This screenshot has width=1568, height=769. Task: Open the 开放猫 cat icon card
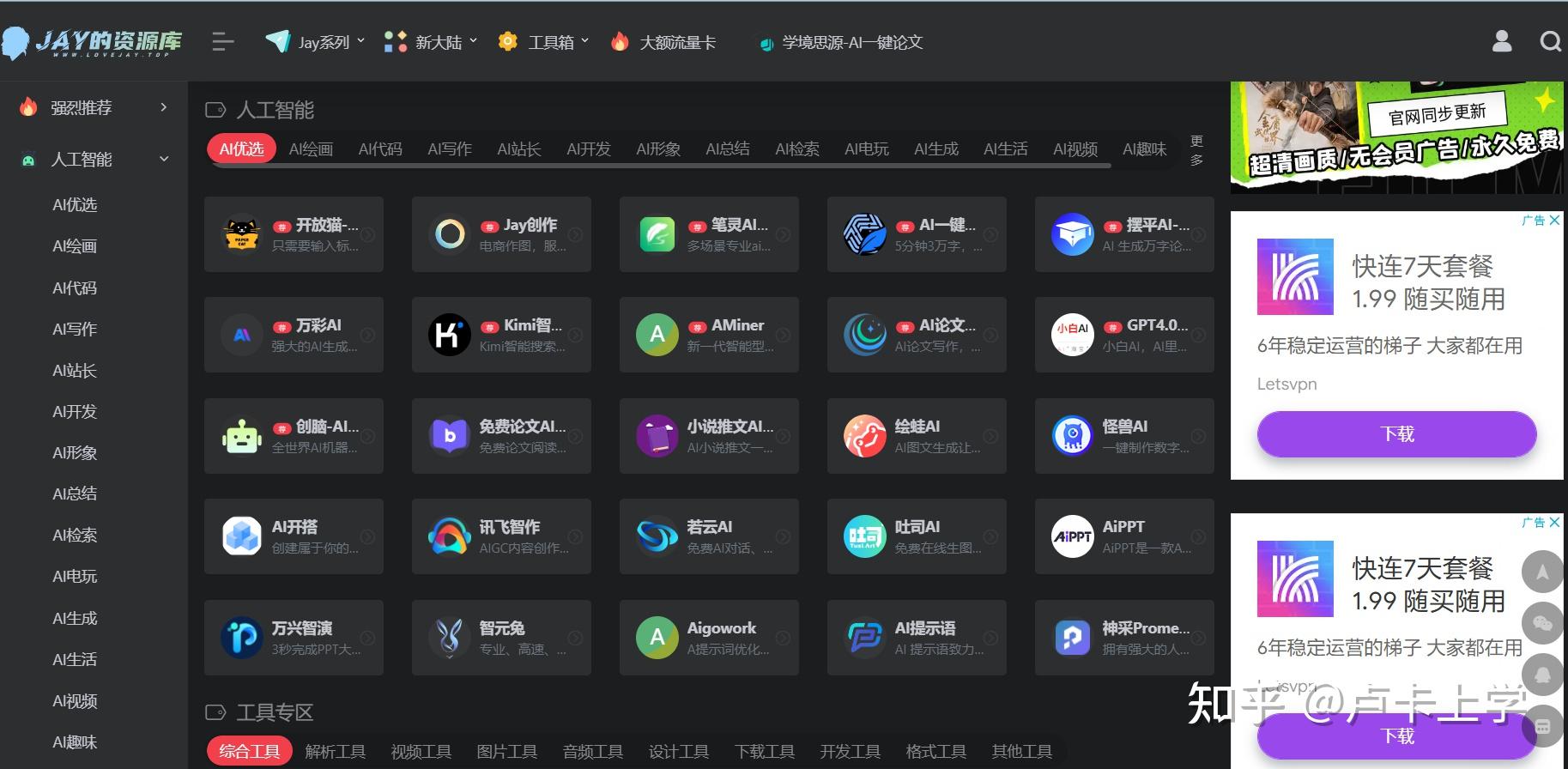click(242, 234)
